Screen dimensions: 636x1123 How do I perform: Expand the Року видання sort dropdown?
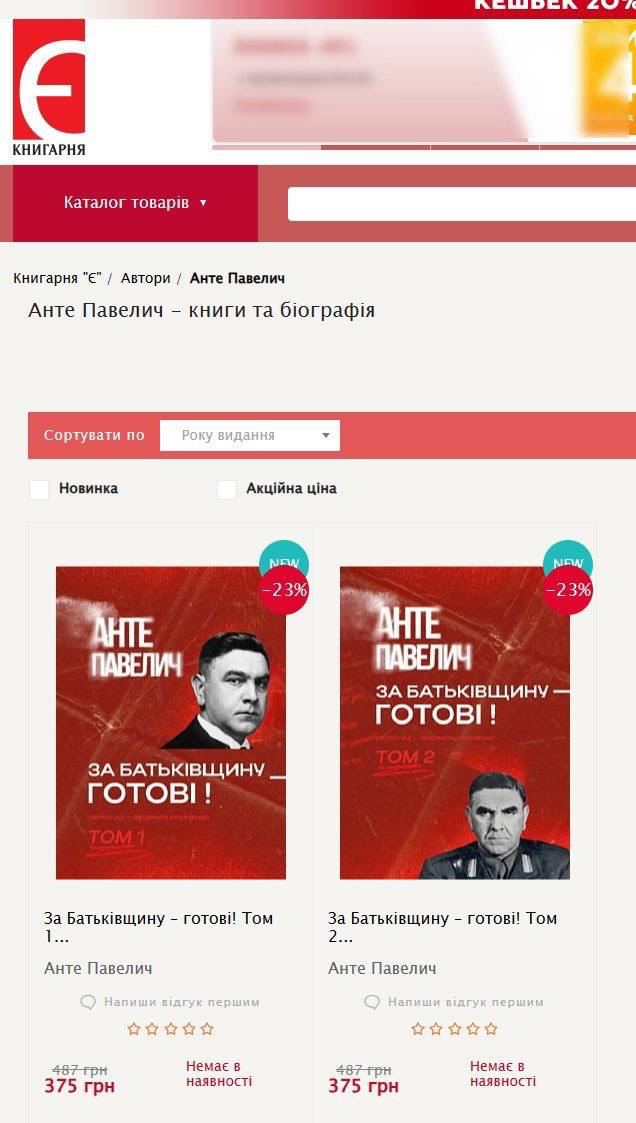[250, 435]
